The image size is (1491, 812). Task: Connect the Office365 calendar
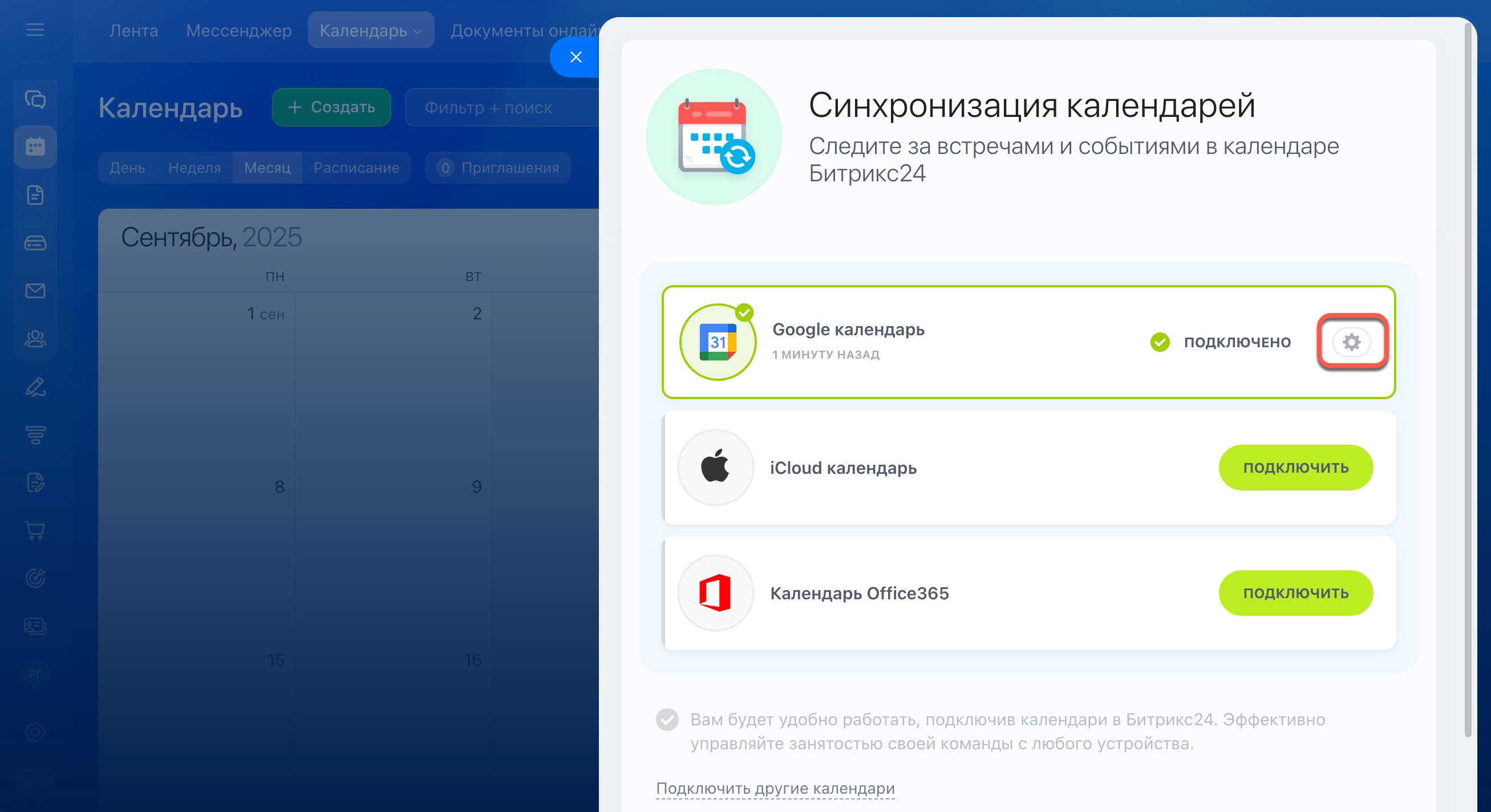click(1295, 592)
